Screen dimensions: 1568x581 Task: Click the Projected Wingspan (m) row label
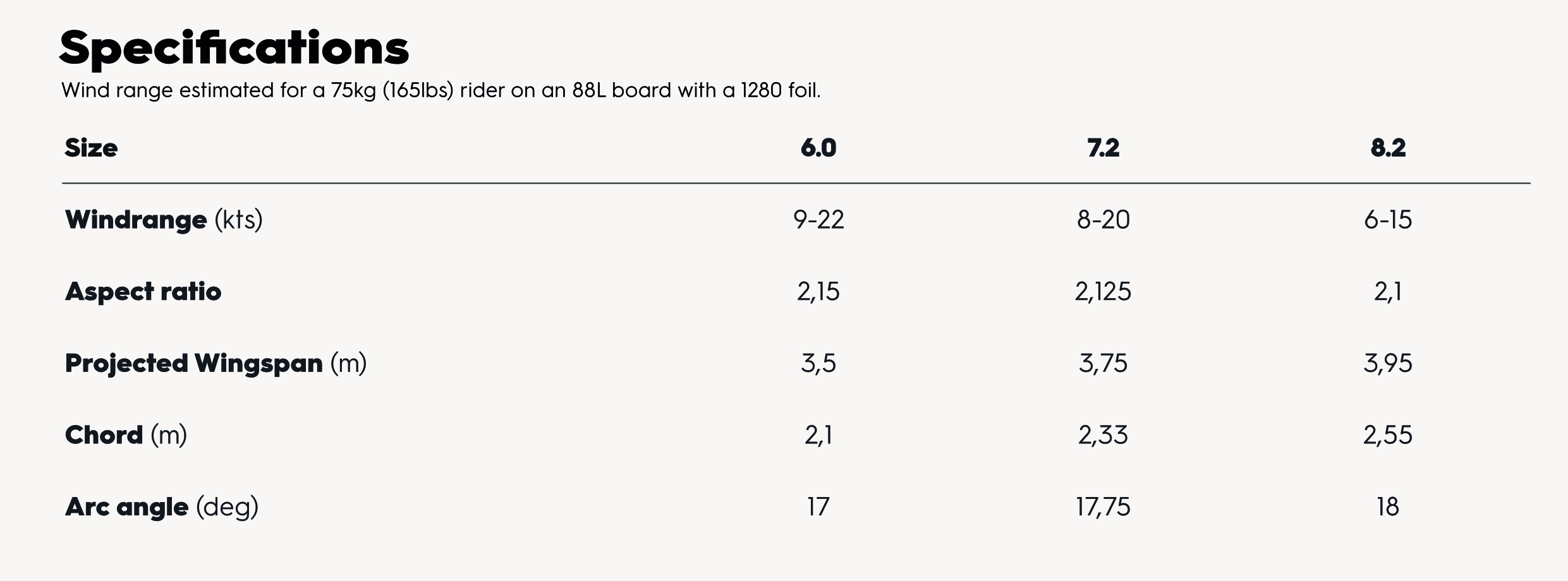[216, 364]
